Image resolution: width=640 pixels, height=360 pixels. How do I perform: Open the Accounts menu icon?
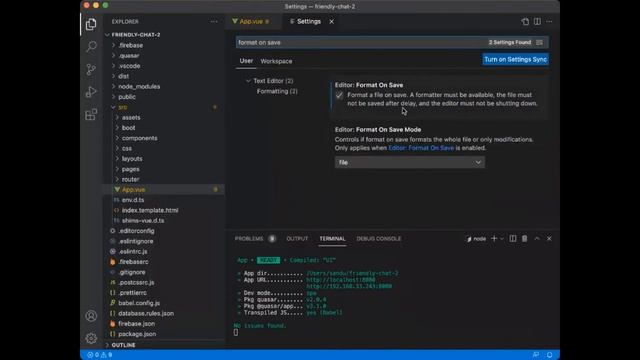[91, 316]
